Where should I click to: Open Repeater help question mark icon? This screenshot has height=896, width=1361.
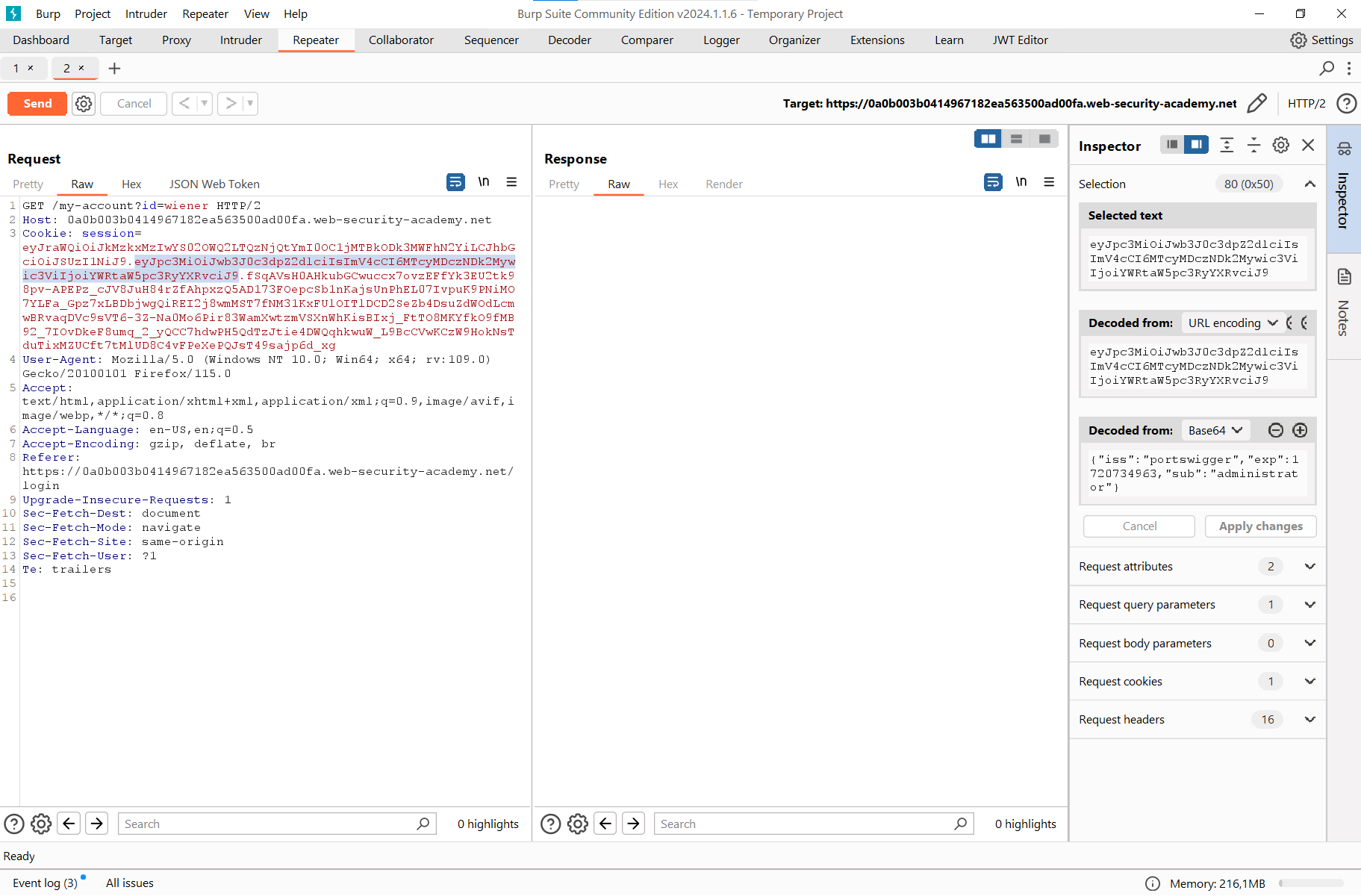tap(1347, 103)
